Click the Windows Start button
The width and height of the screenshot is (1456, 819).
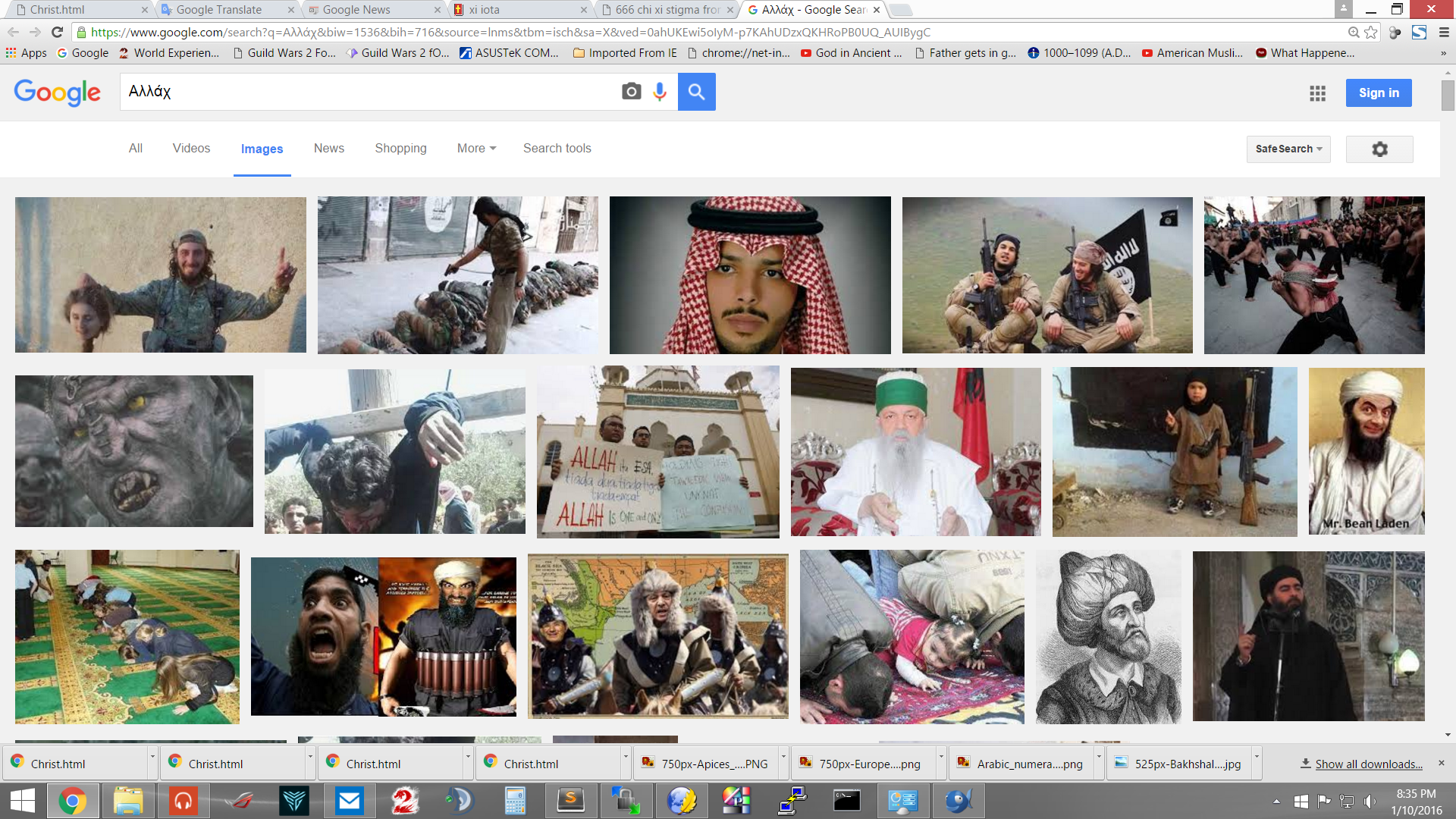(23, 801)
